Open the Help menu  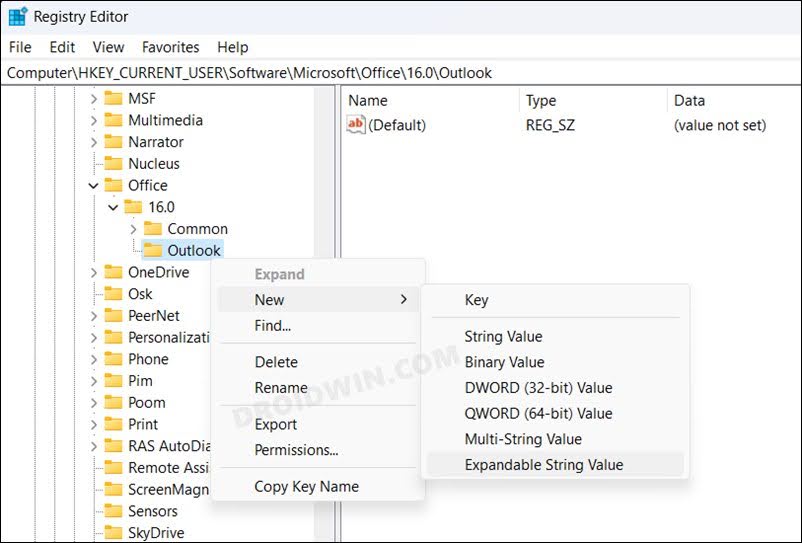point(233,47)
